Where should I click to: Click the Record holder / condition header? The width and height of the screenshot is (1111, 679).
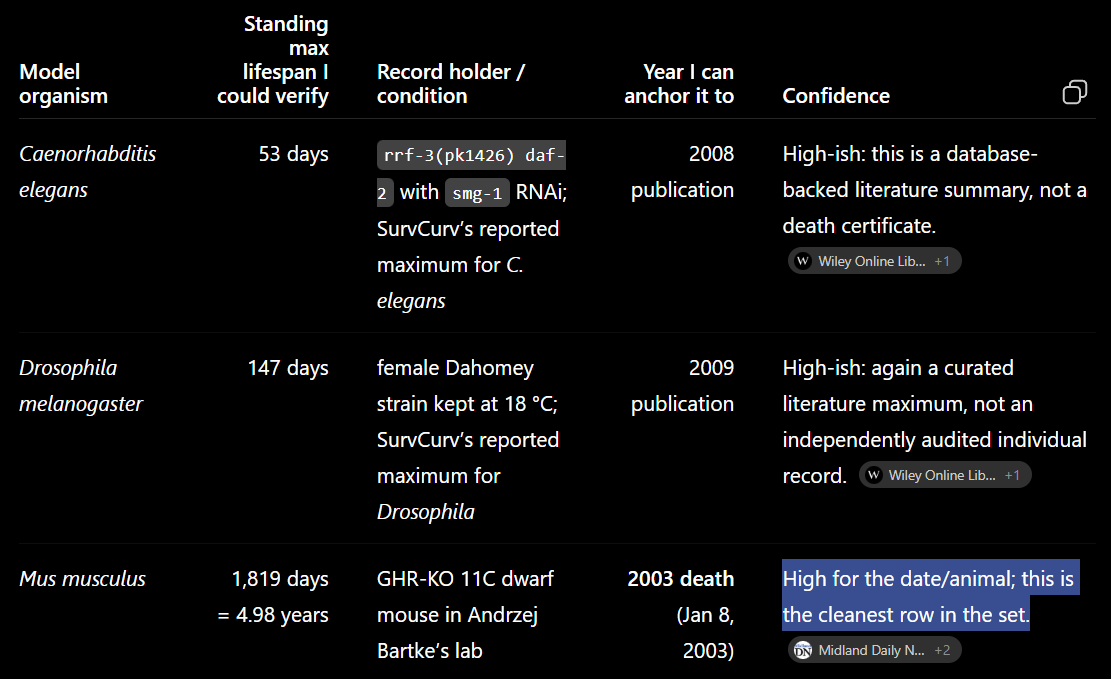451,84
